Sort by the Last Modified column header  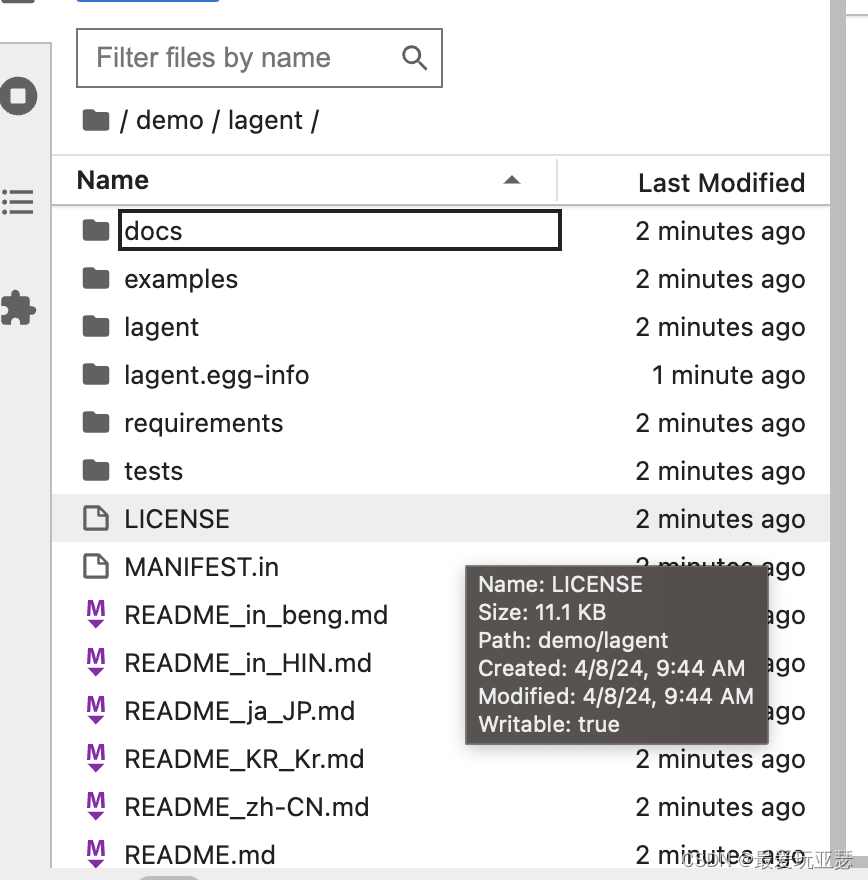point(722,182)
